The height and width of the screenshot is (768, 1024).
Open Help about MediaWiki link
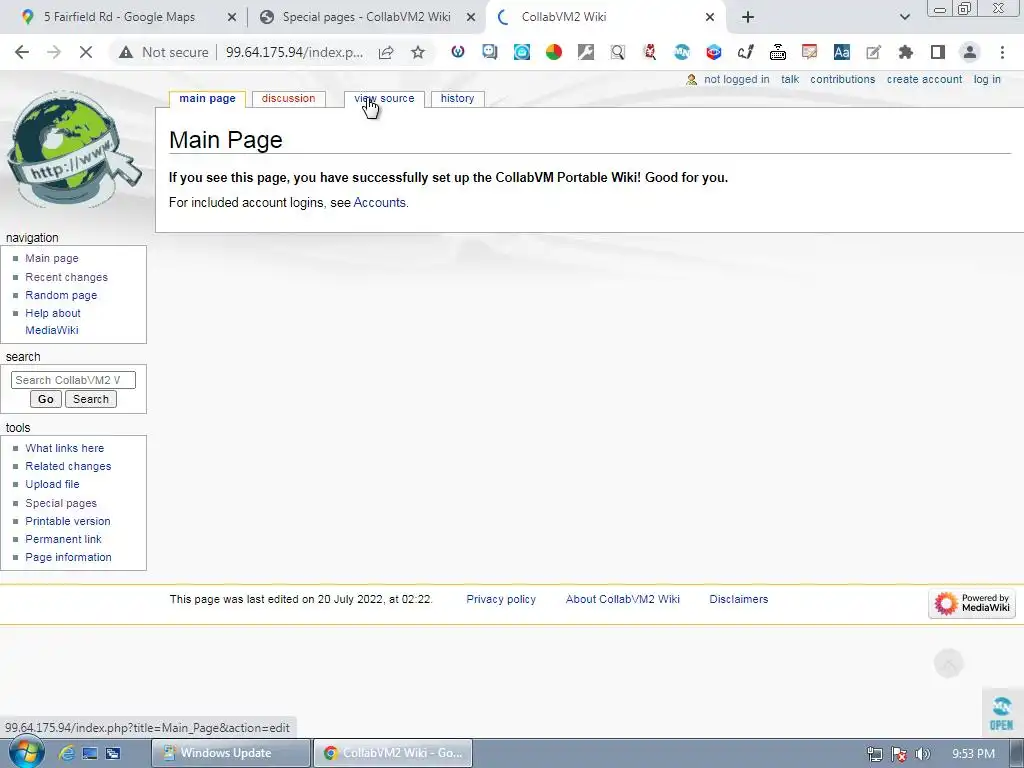point(53,321)
